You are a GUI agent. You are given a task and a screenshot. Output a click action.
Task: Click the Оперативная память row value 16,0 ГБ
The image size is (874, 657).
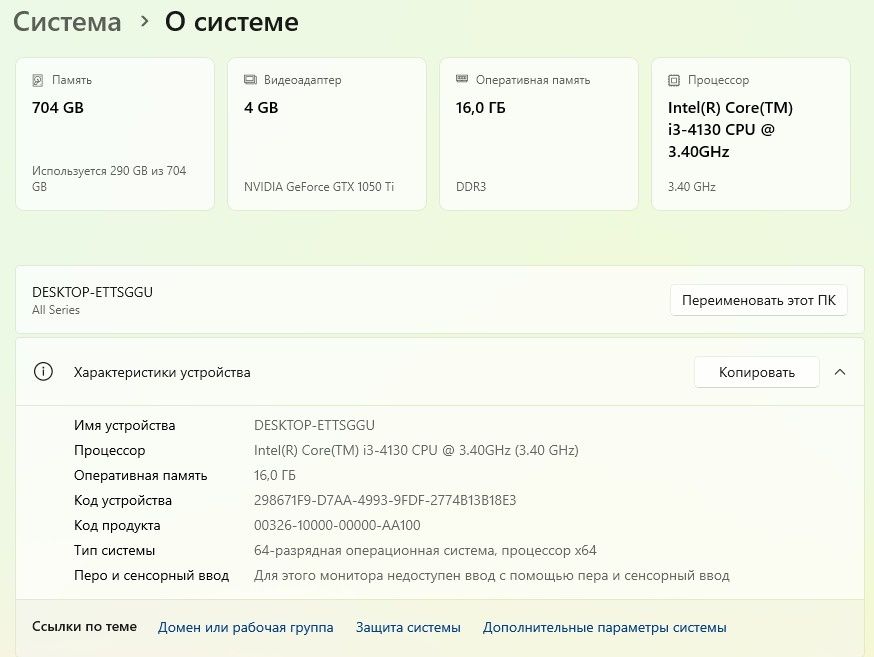[275, 475]
